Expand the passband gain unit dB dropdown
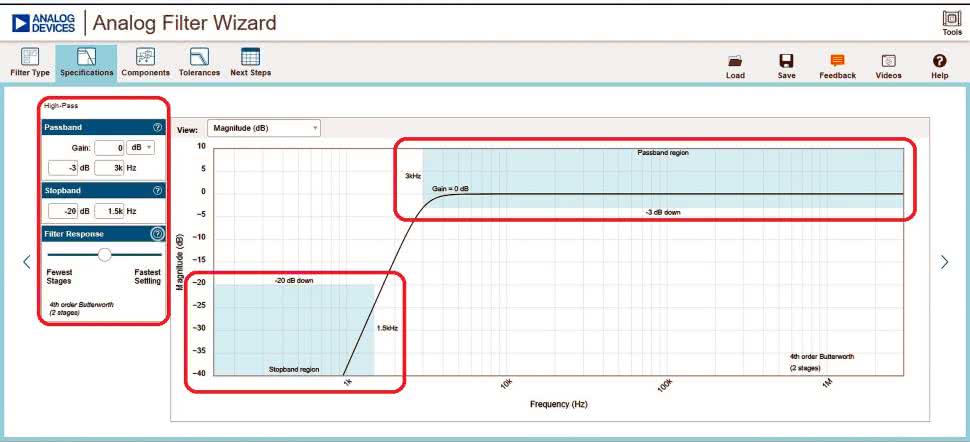The image size is (970, 442). (x=142, y=148)
